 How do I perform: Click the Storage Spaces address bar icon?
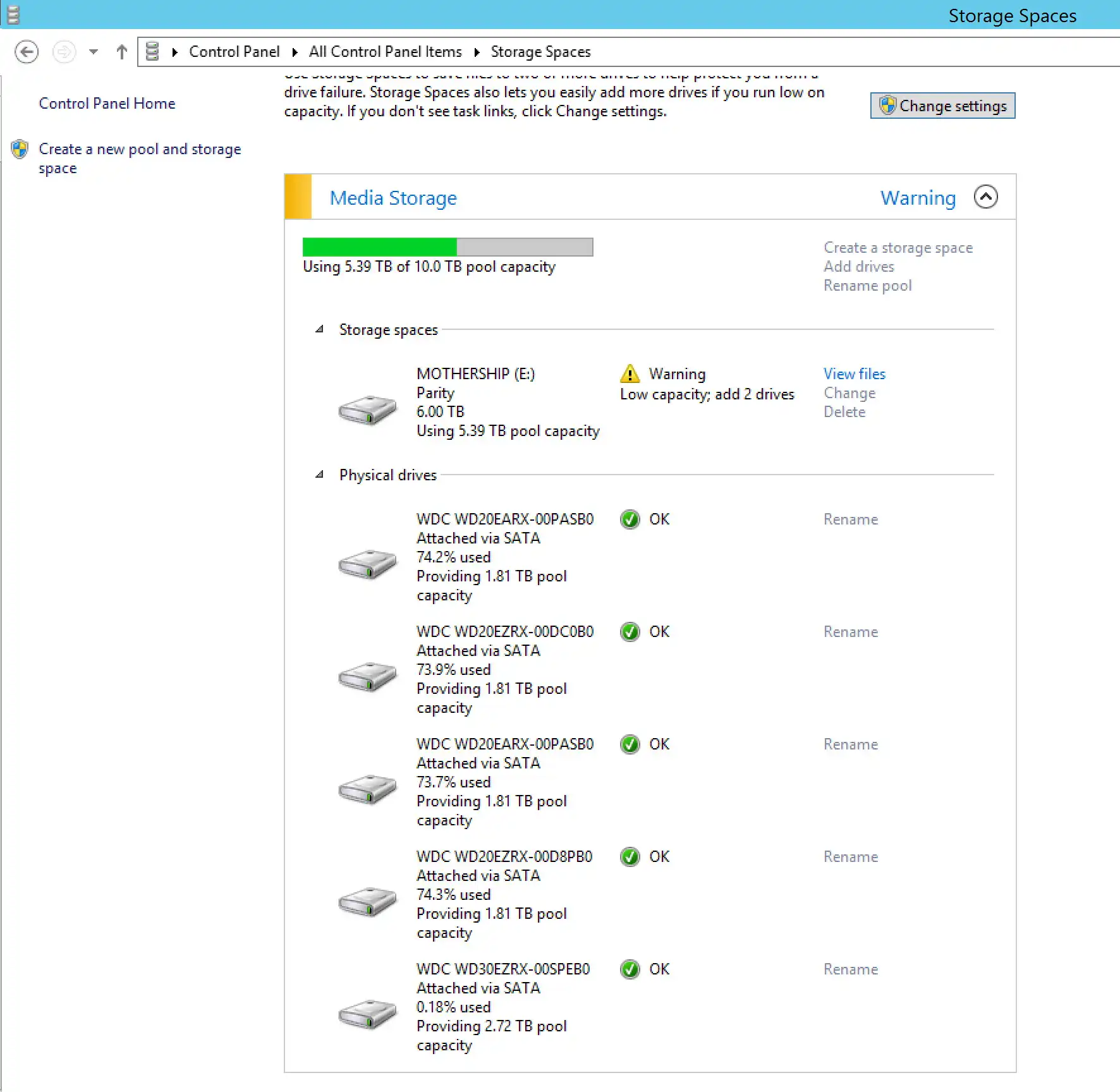click(x=152, y=51)
